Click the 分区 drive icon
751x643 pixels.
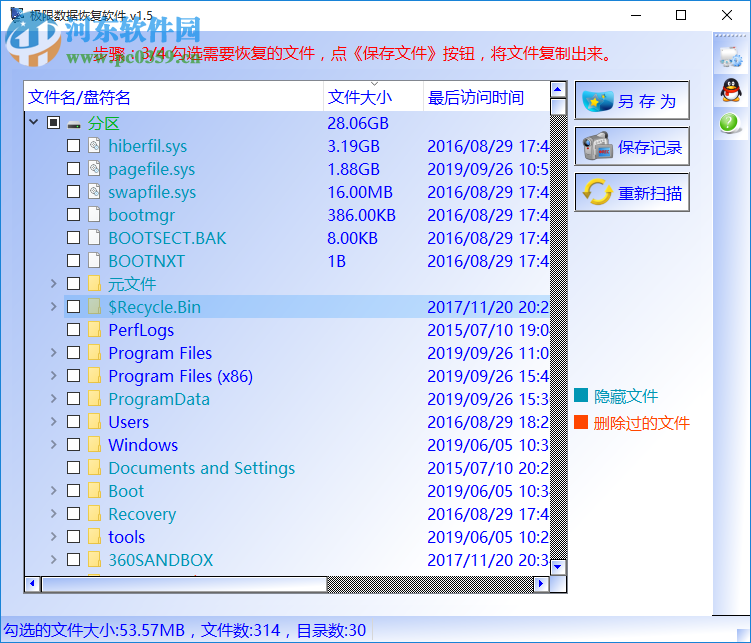pos(74,124)
